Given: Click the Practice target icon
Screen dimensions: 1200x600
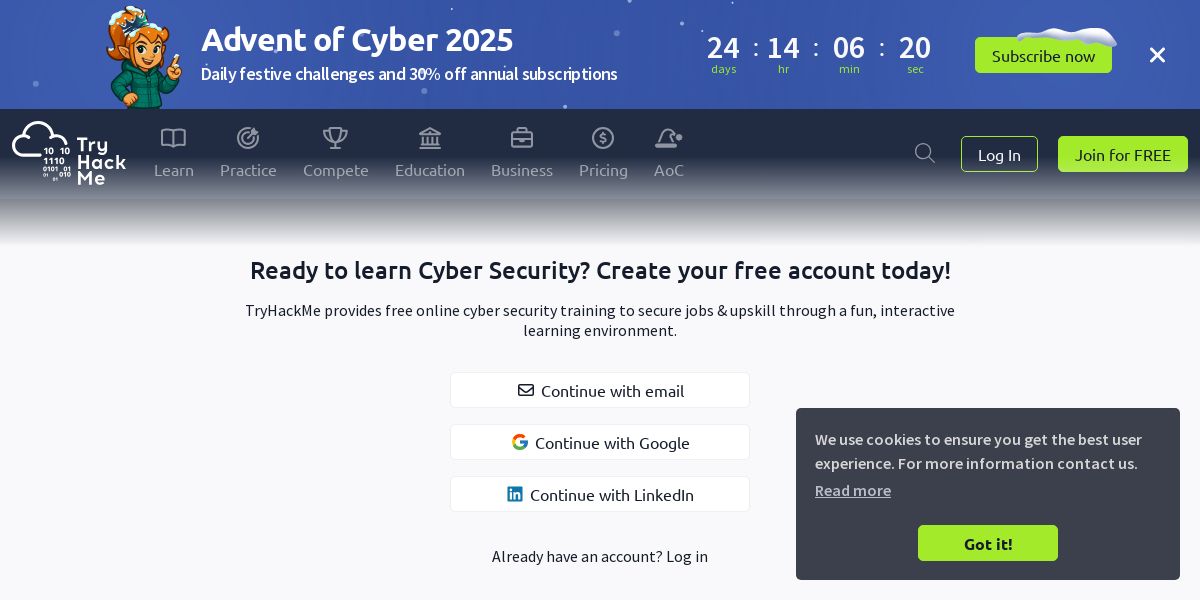Looking at the screenshot, I should pos(248,138).
